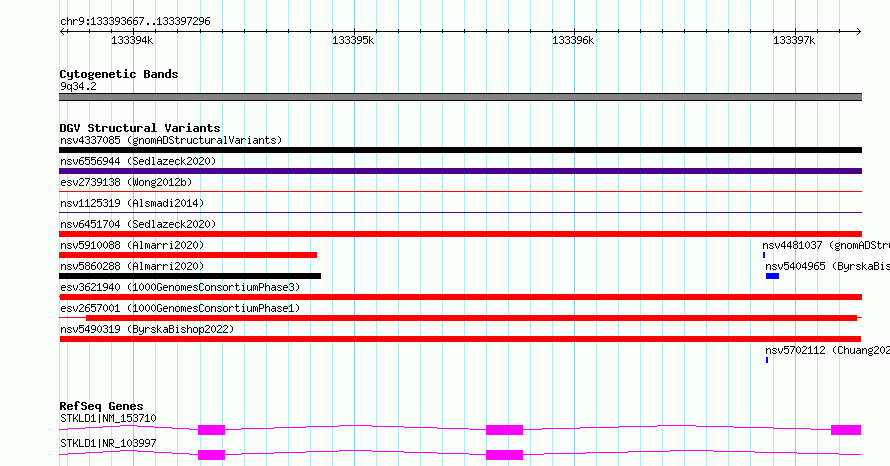Click the nsv6556944 (Sedlazeck2020) label

[138, 161]
